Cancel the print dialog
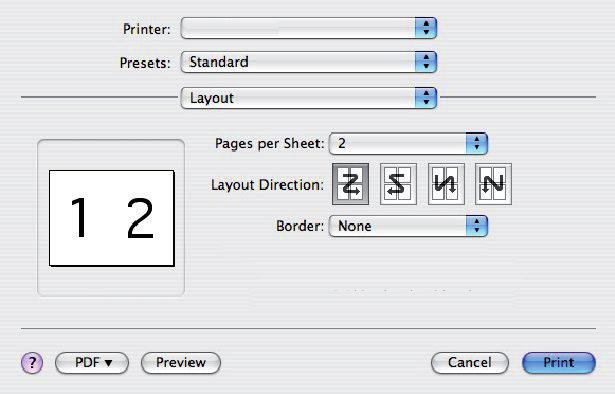Viewport: 615px width, 394px height. pyautogui.click(x=469, y=363)
